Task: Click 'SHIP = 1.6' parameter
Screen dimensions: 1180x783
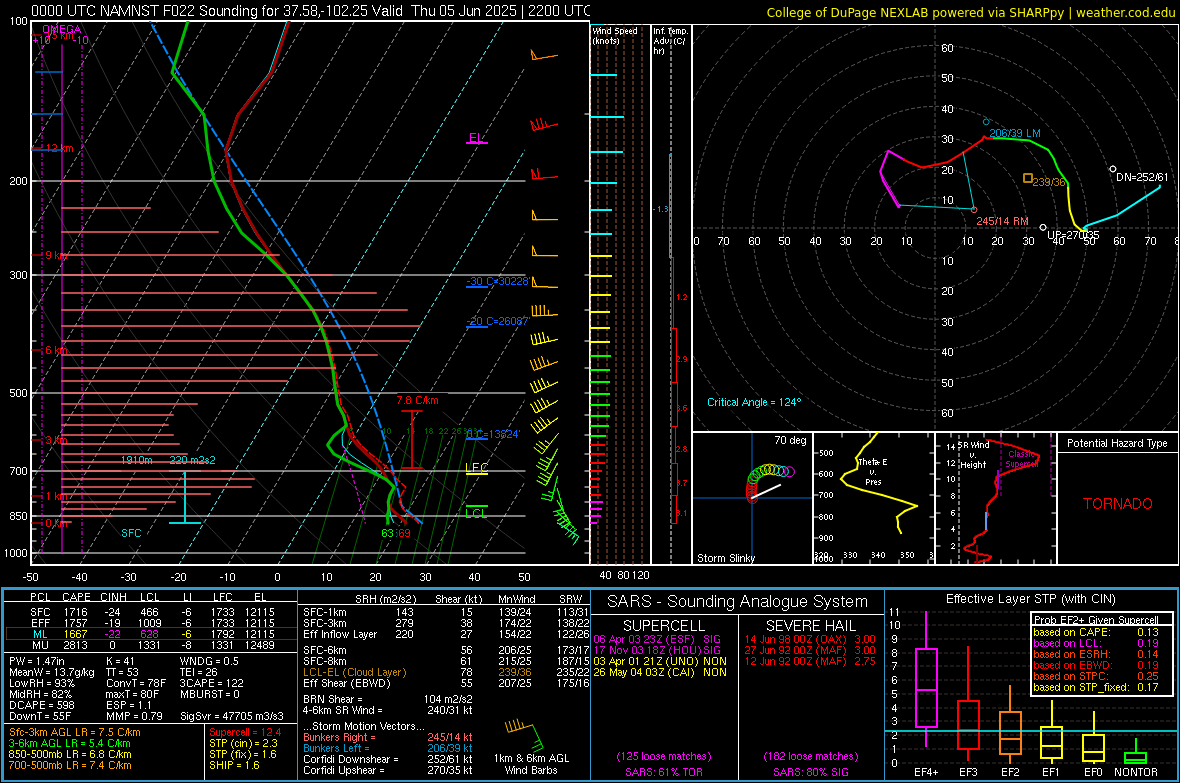Action: 234,765
